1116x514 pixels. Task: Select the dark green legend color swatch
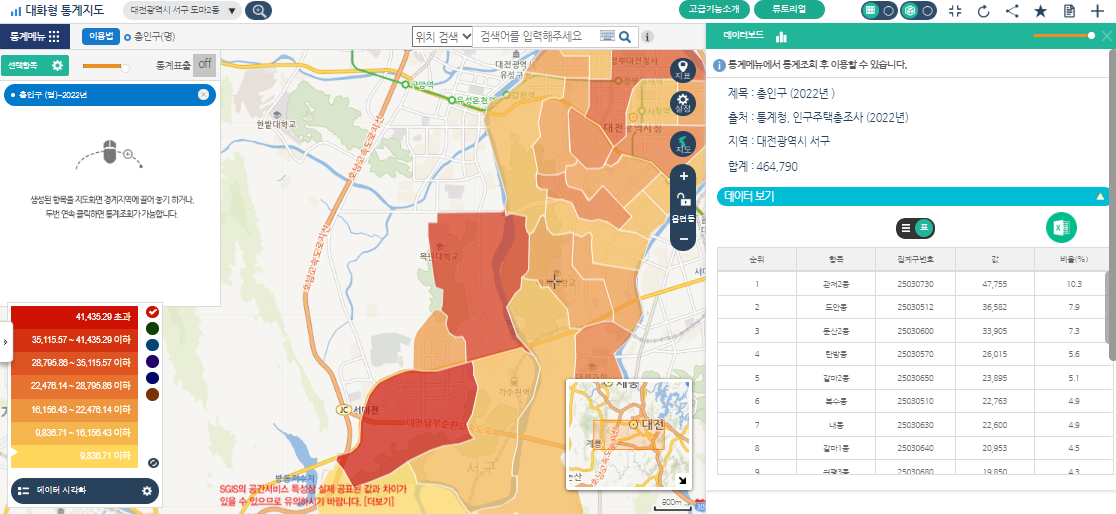[x=152, y=327]
